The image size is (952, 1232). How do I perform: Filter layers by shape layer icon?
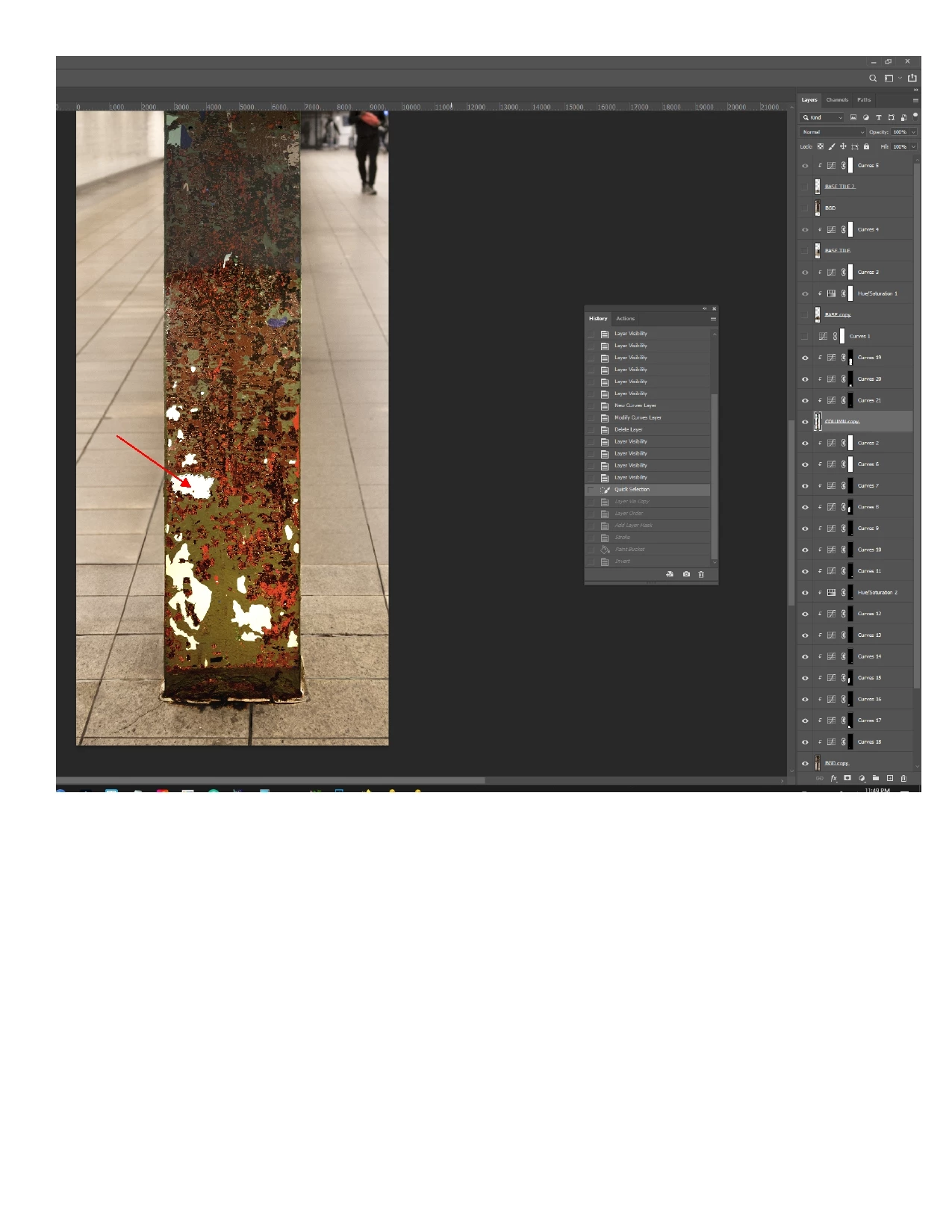click(892, 117)
